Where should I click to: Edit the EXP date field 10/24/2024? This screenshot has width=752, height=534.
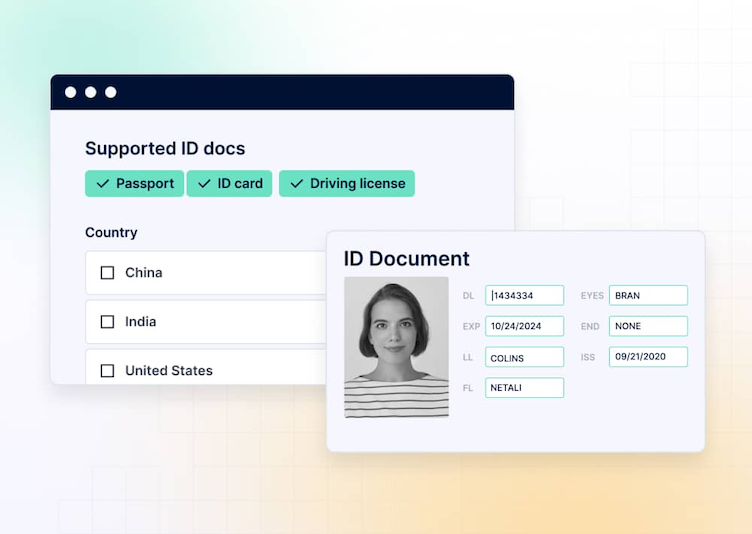(x=525, y=326)
